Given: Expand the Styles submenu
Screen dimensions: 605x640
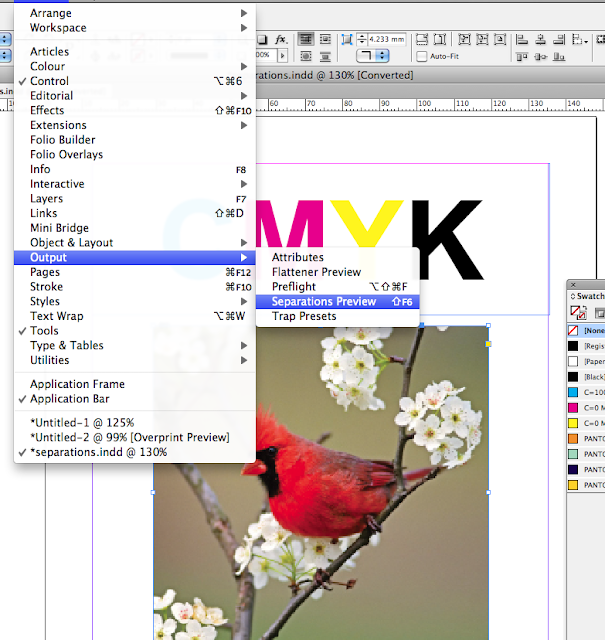Looking at the screenshot, I should point(135,301).
